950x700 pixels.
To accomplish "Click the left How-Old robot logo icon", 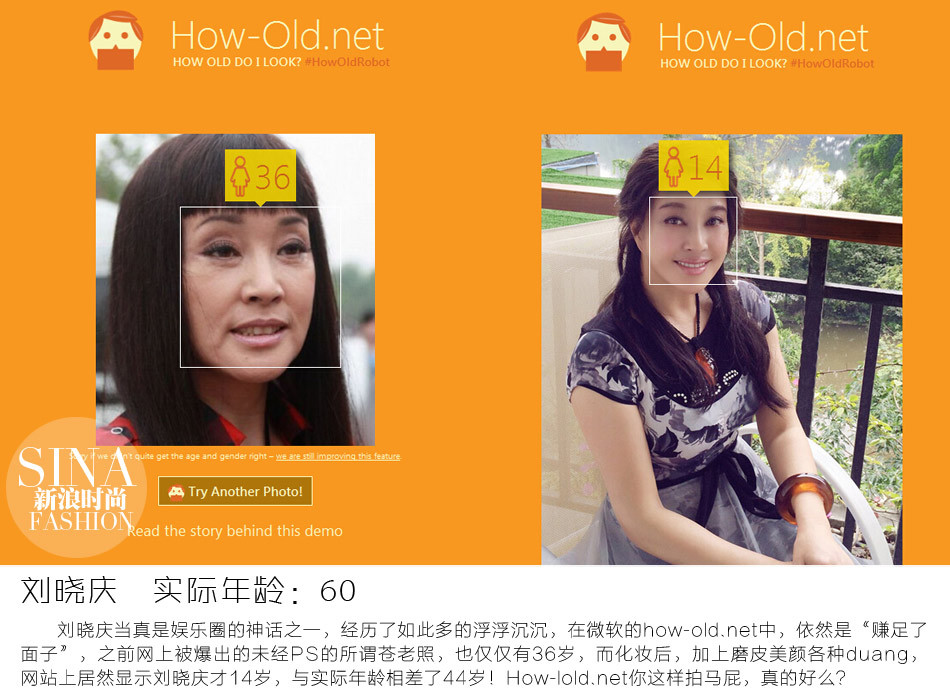I will pos(116,41).
